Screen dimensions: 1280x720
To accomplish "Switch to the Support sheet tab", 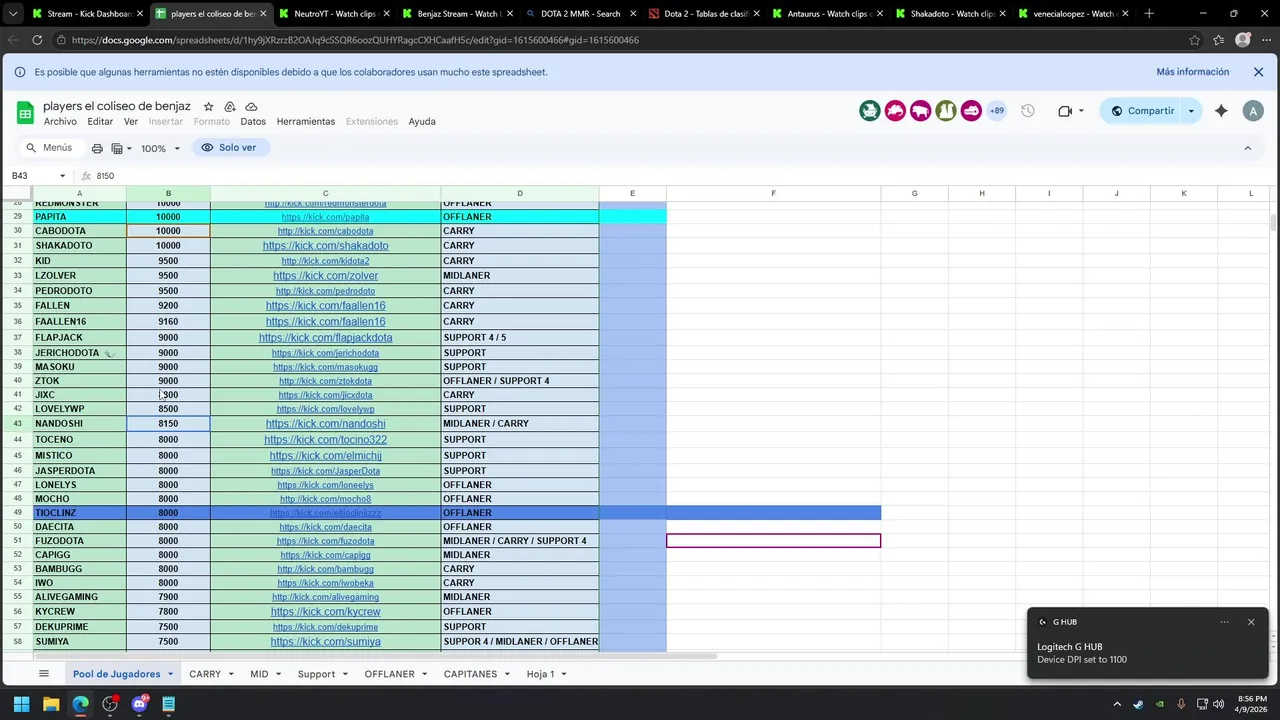I will [316, 674].
